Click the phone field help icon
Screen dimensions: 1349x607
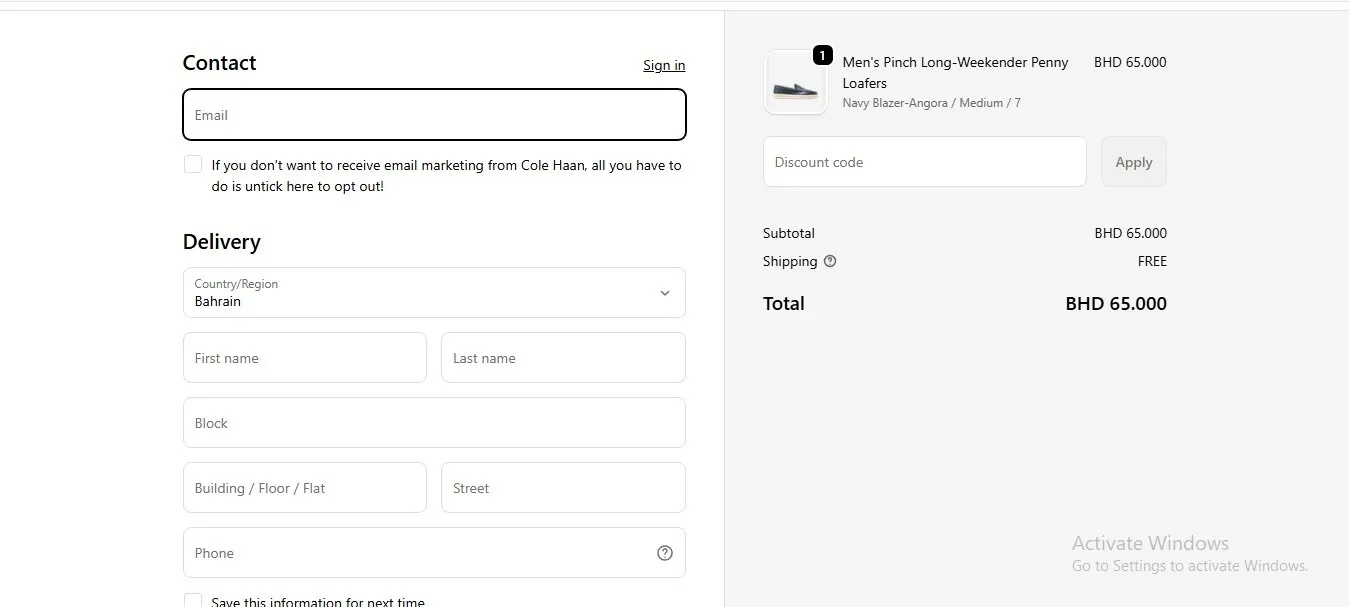tap(665, 553)
